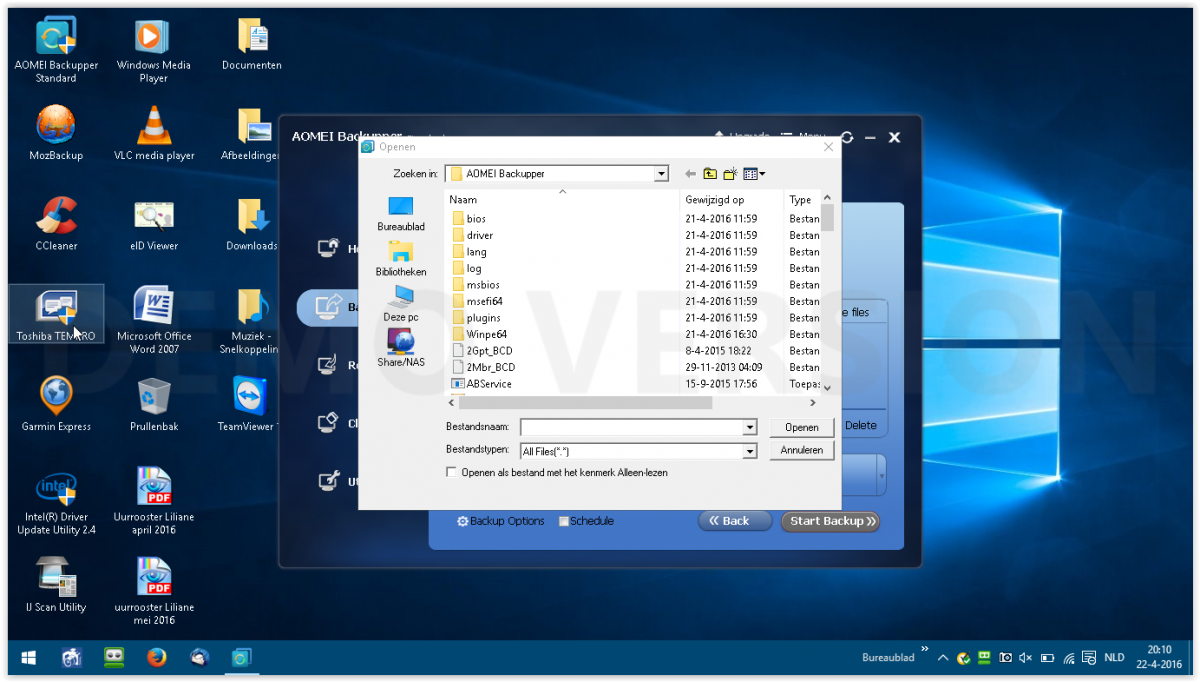This screenshot has width=1200, height=682.
Task: Click the horizontal scrollbar of the file list
Action: (584, 403)
